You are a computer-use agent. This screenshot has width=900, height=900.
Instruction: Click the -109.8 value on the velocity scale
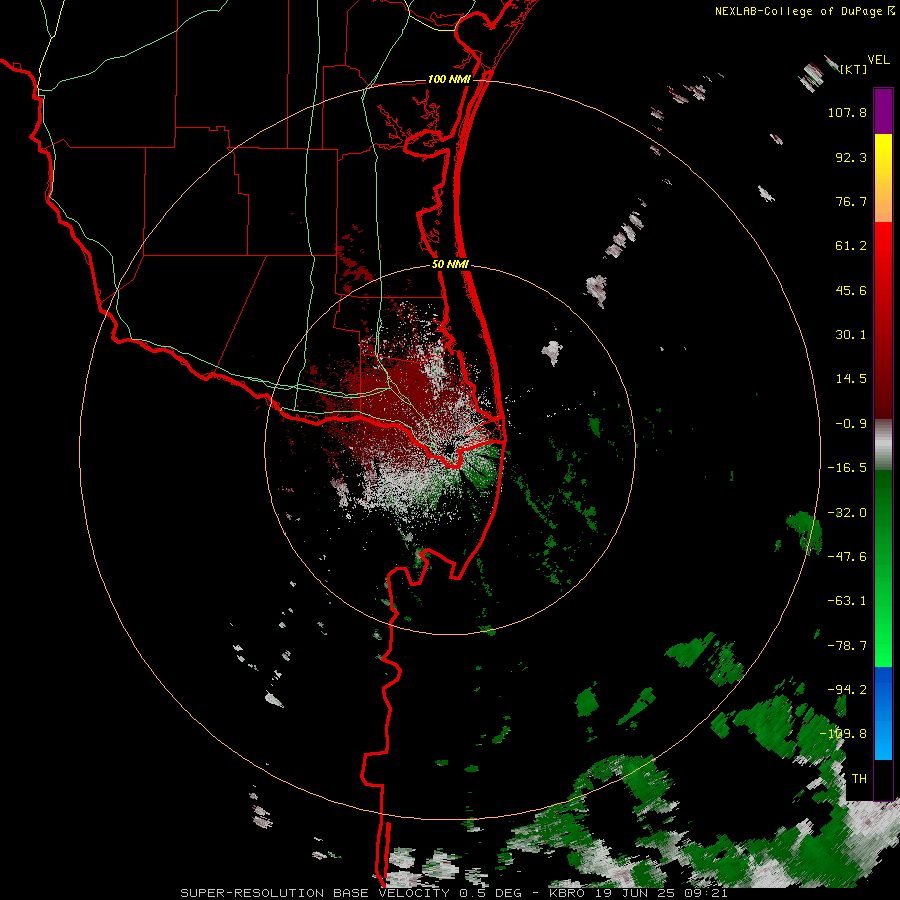[x=843, y=734]
